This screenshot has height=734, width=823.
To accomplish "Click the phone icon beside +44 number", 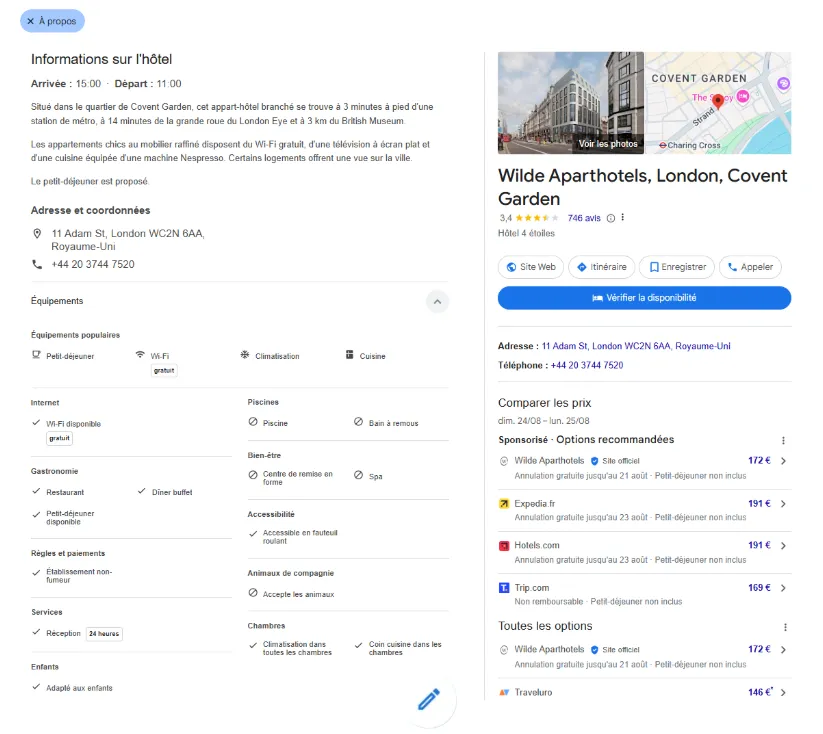I will (x=37, y=264).
